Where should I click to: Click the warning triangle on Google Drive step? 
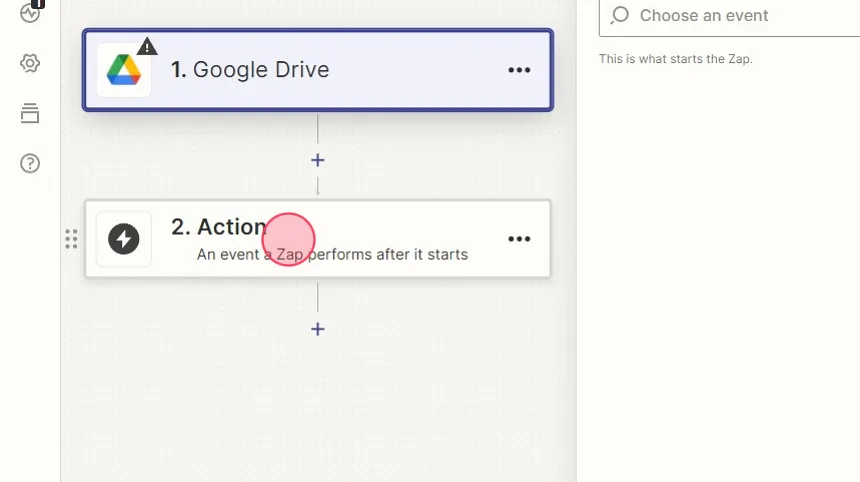point(147,47)
